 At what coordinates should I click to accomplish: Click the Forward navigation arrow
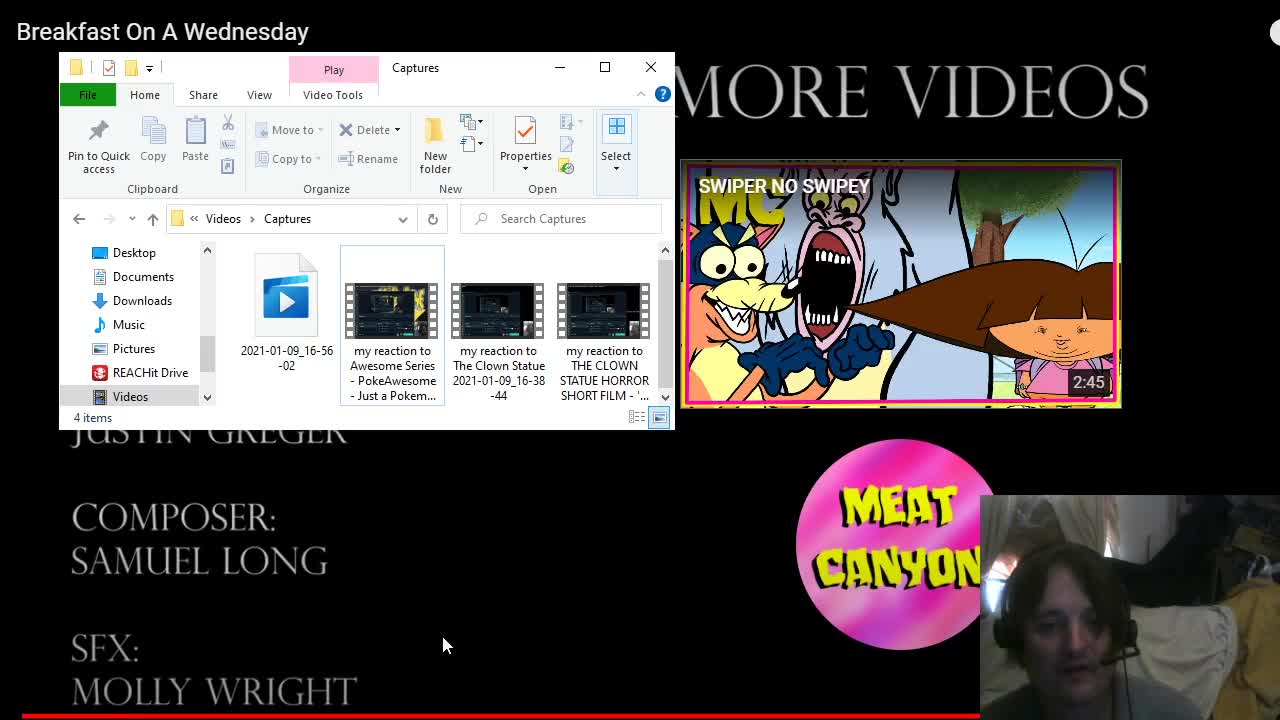pyautogui.click(x=109, y=219)
